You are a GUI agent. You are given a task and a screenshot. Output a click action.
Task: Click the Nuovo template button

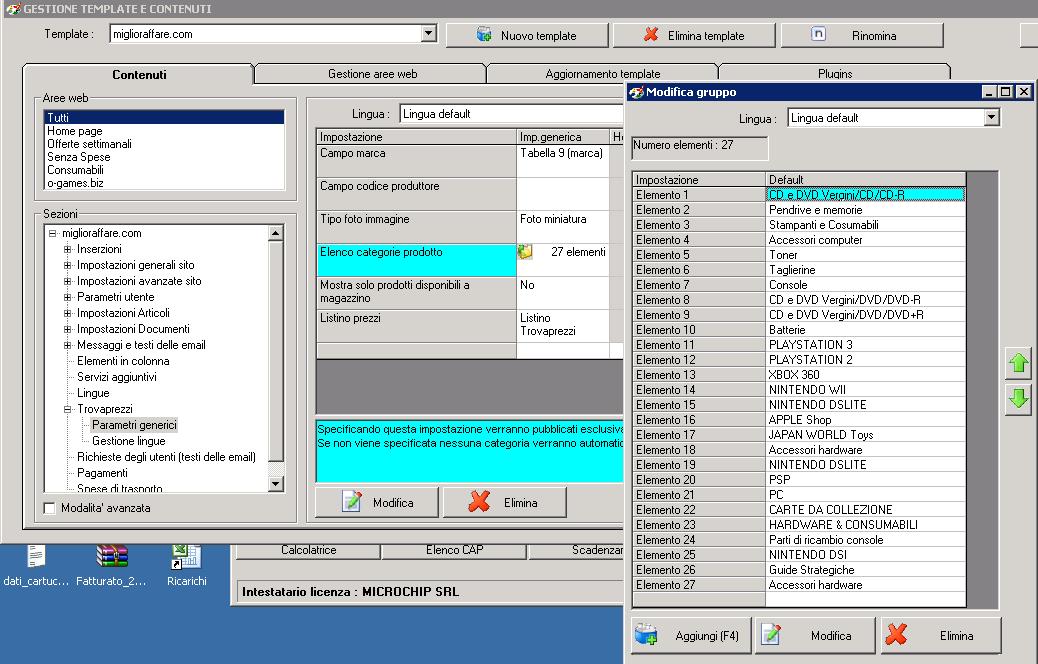click(x=527, y=35)
